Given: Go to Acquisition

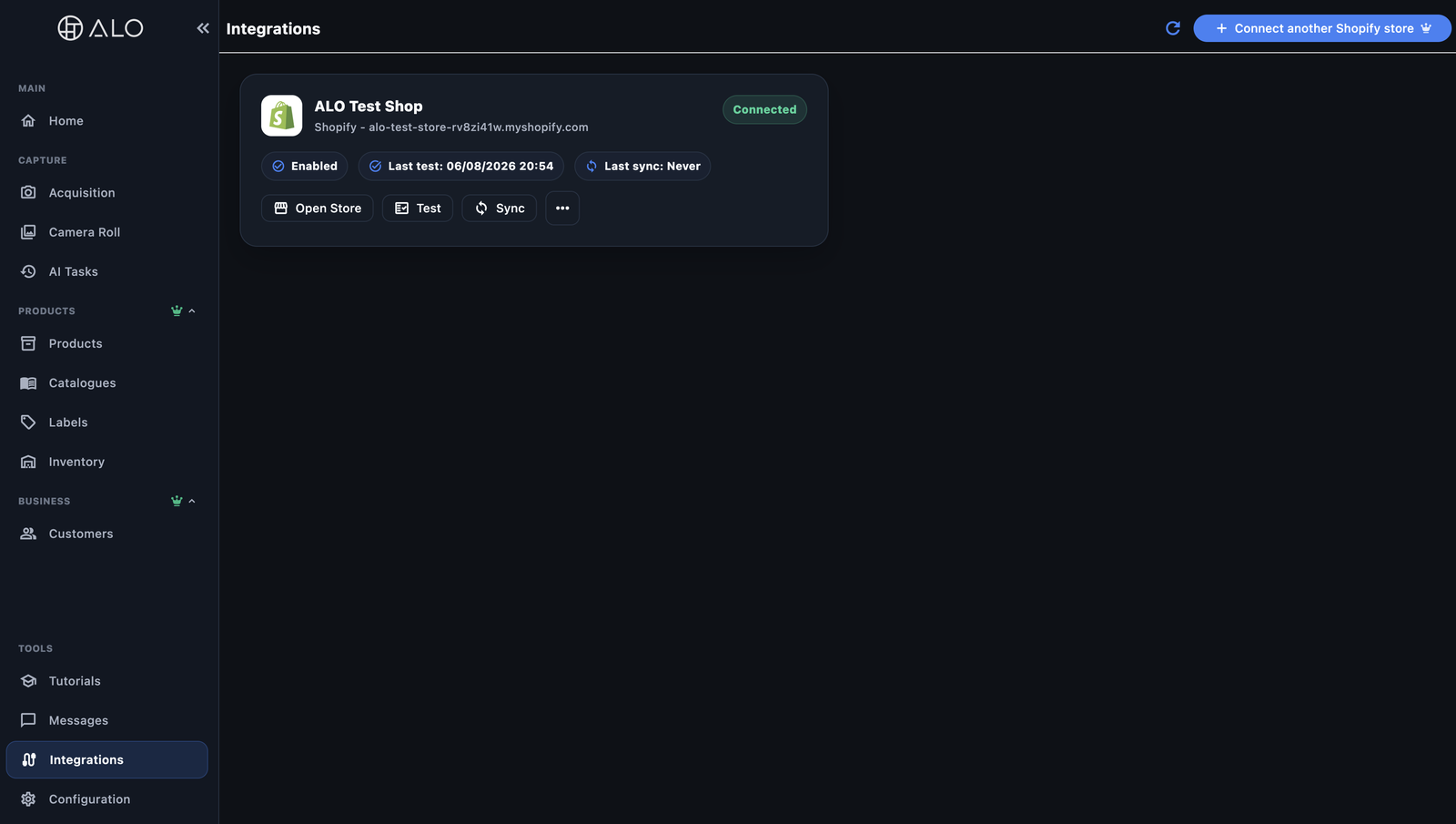Looking at the screenshot, I should pyautogui.click(x=106, y=193).
